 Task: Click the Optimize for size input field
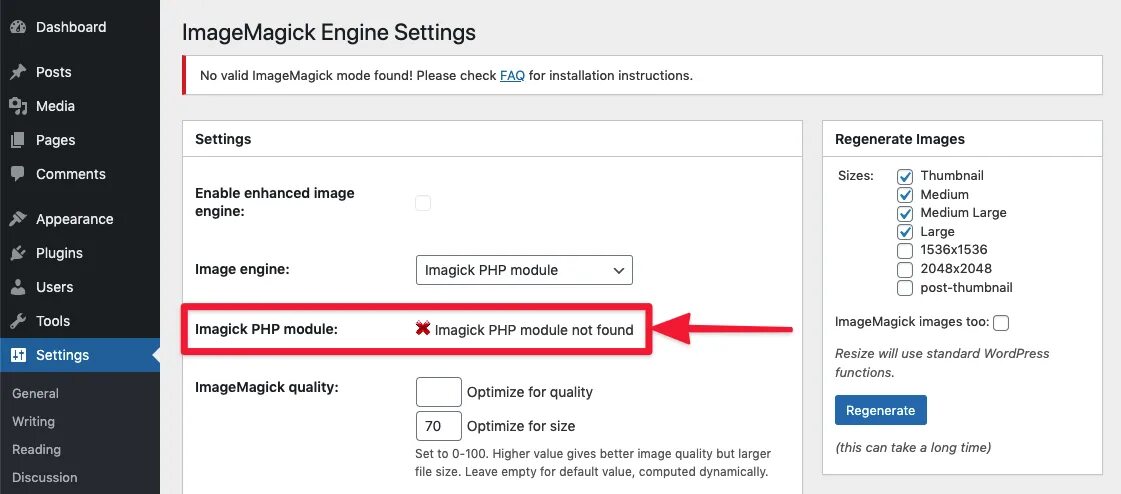[438, 426]
